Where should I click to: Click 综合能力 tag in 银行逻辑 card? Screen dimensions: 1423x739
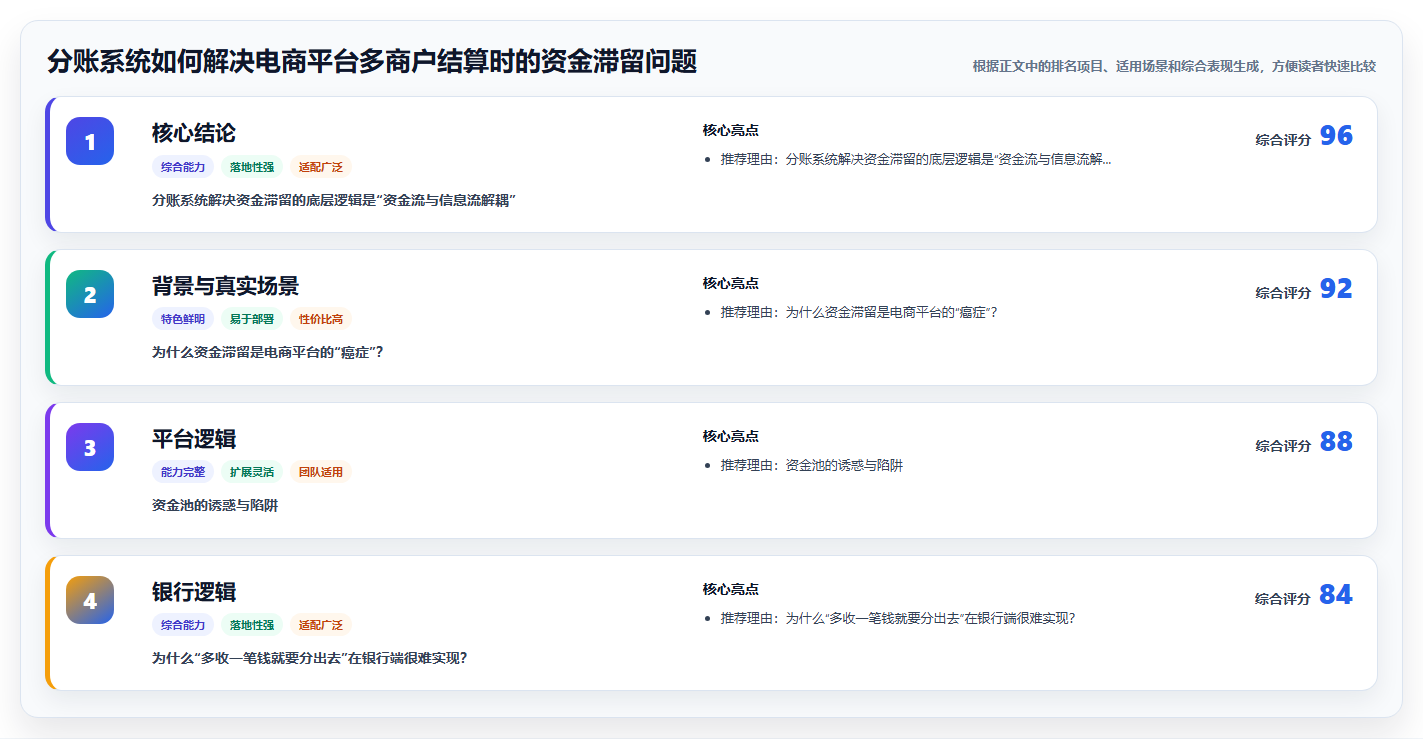pyautogui.click(x=183, y=626)
